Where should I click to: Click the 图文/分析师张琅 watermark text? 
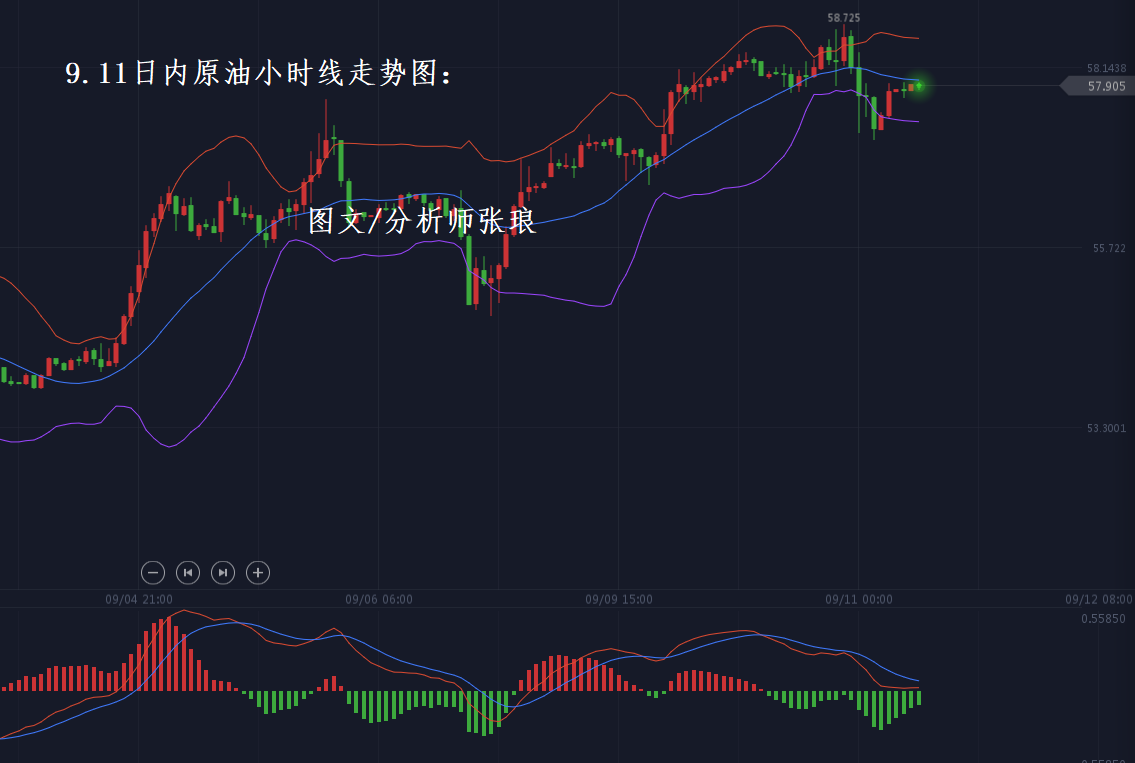point(422,221)
